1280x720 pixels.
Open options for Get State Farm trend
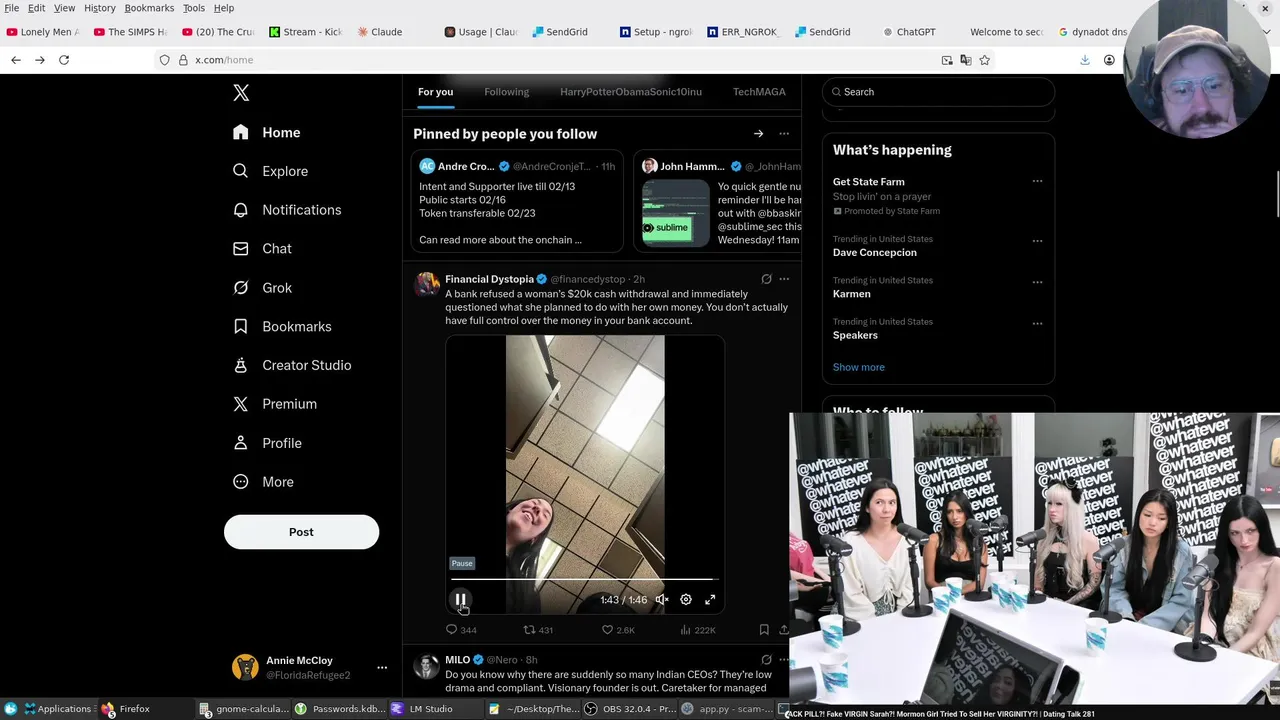coord(1037,182)
